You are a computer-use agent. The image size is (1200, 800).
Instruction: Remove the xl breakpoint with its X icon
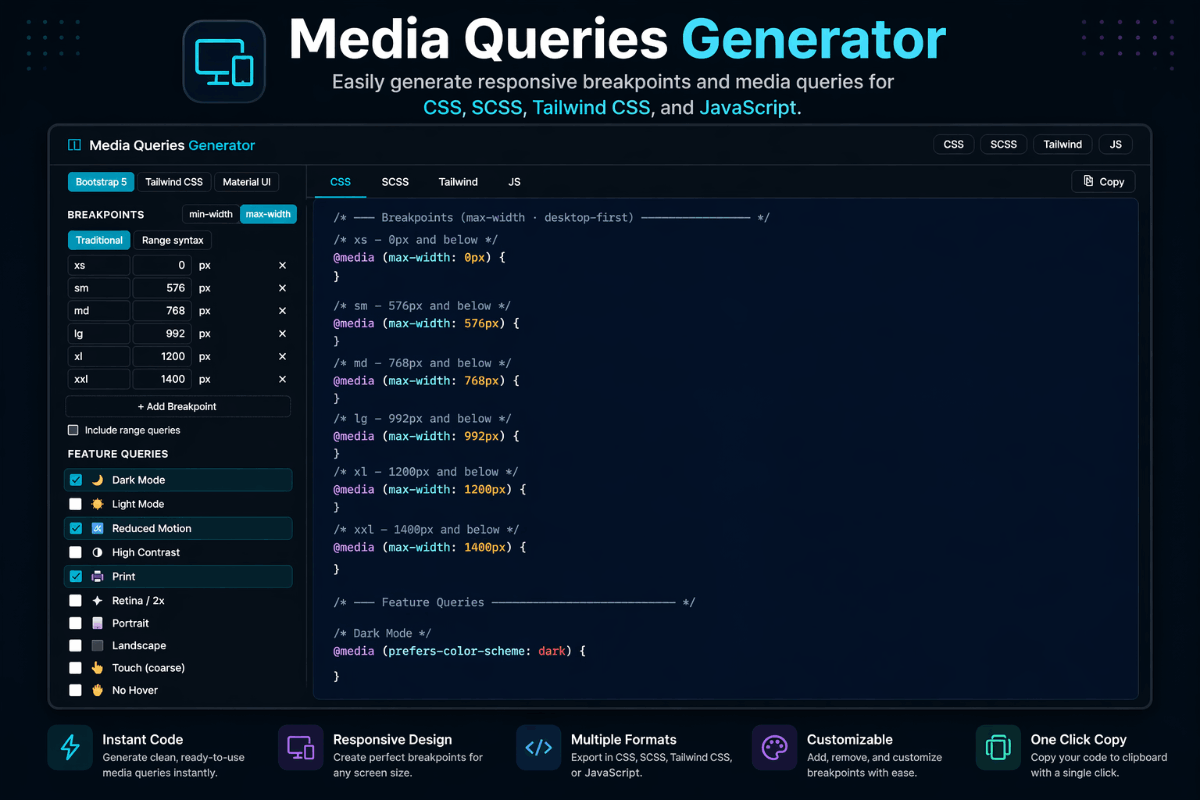282,357
